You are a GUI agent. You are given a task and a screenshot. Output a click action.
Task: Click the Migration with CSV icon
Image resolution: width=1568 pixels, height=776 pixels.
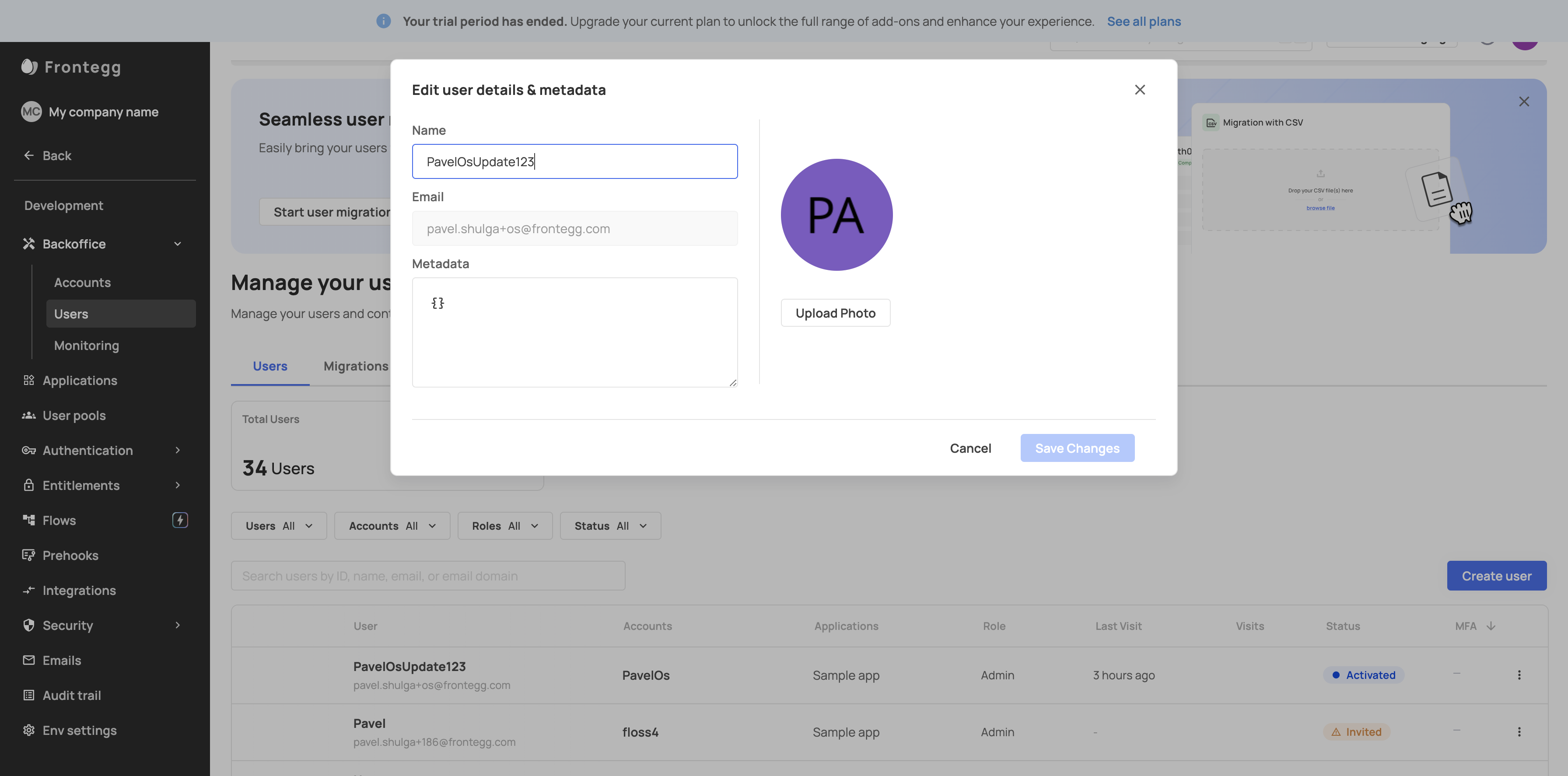[1211, 122]
